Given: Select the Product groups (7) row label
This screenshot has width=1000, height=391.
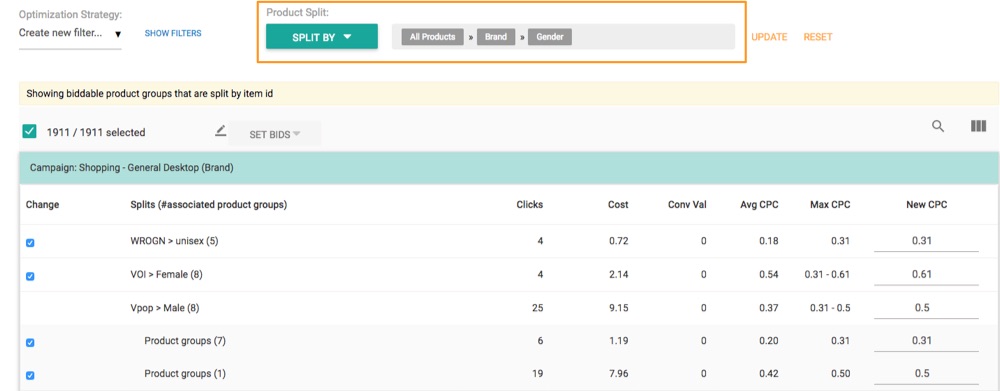Looking at the screenshot, I should point(185,341).
